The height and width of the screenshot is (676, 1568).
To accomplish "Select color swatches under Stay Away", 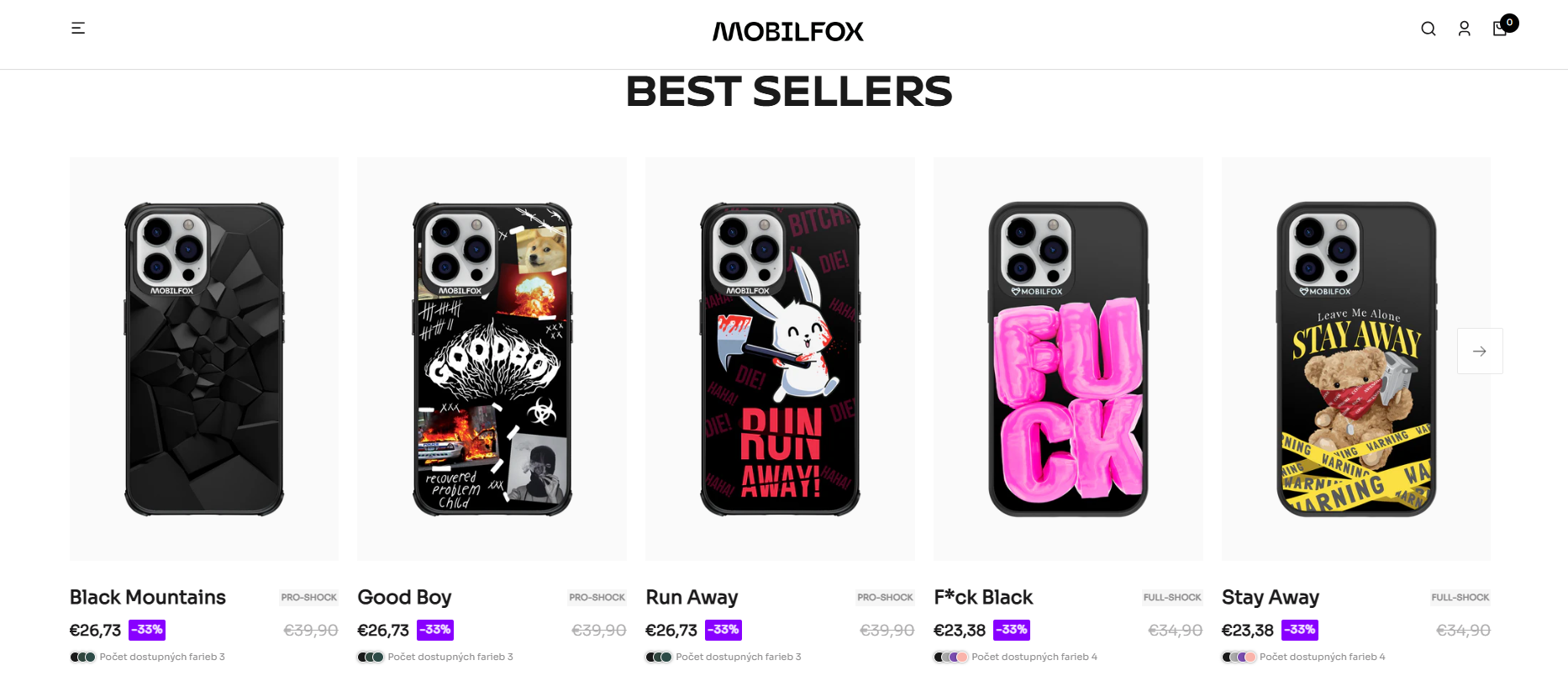I will (1239, 657).
